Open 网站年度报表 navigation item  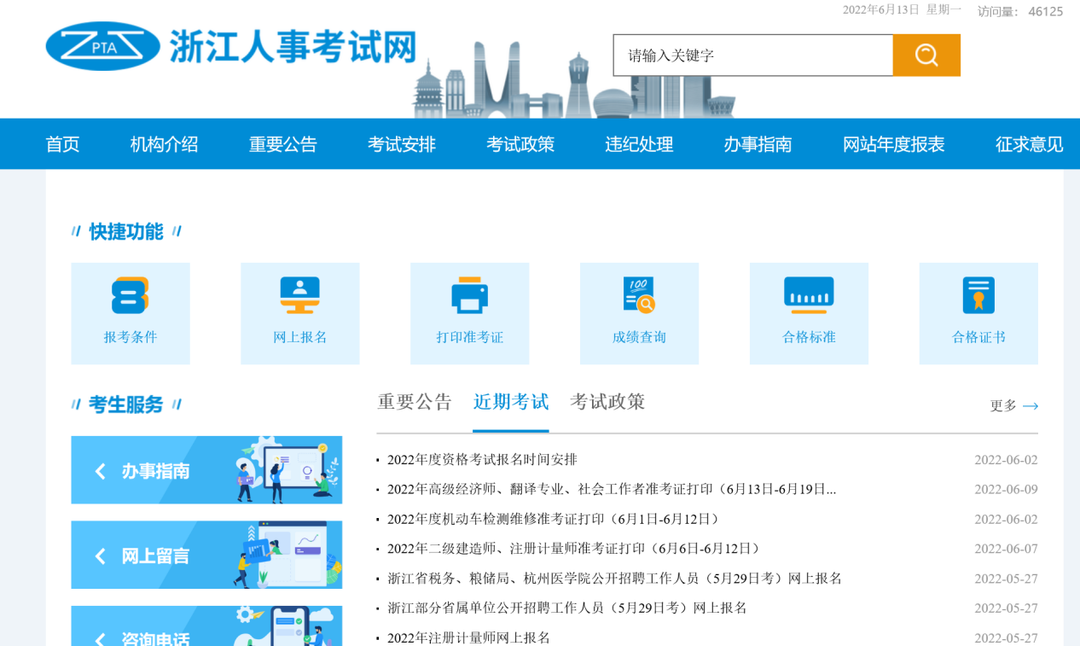(893, 144)
